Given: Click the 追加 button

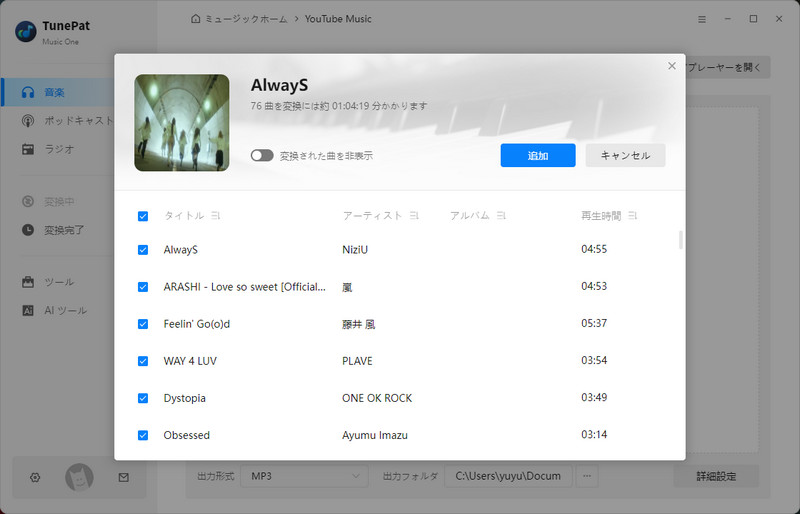Looking at the screenshot, I should point(538,155).
